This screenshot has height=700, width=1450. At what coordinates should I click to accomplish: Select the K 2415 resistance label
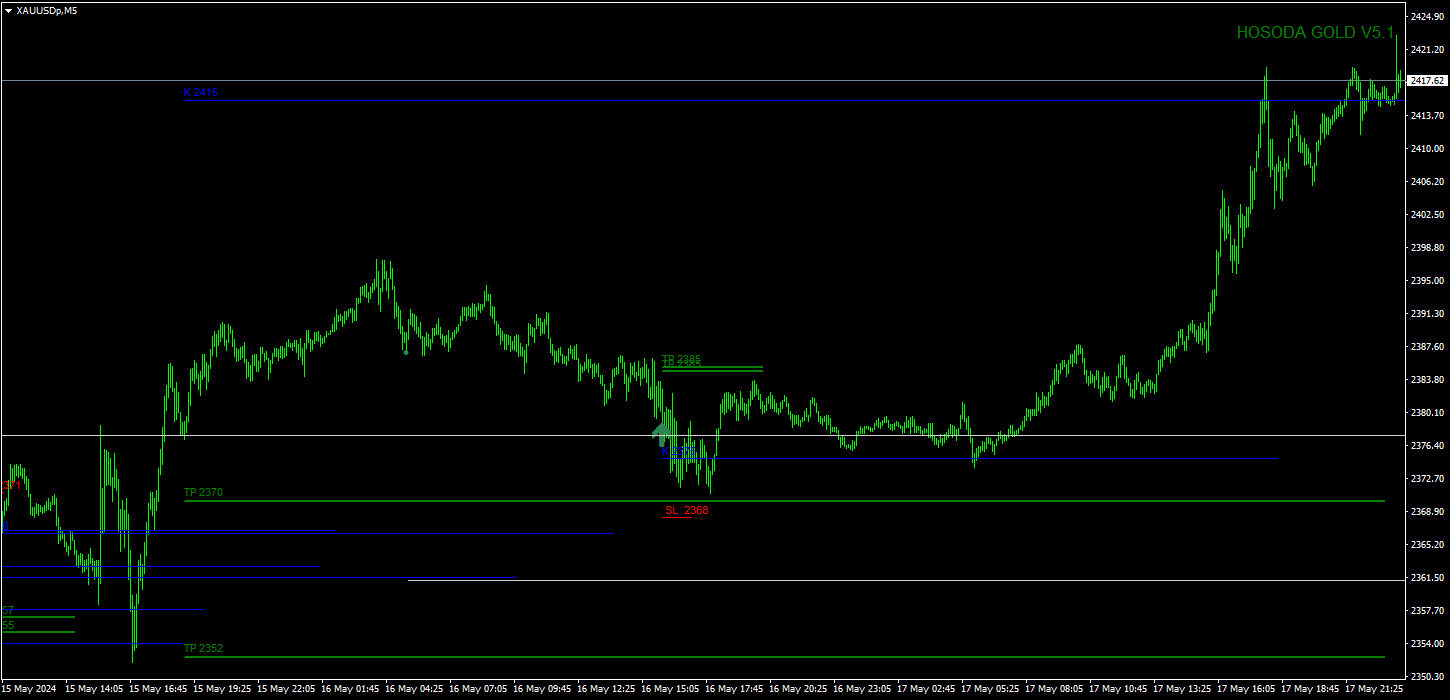199,92
